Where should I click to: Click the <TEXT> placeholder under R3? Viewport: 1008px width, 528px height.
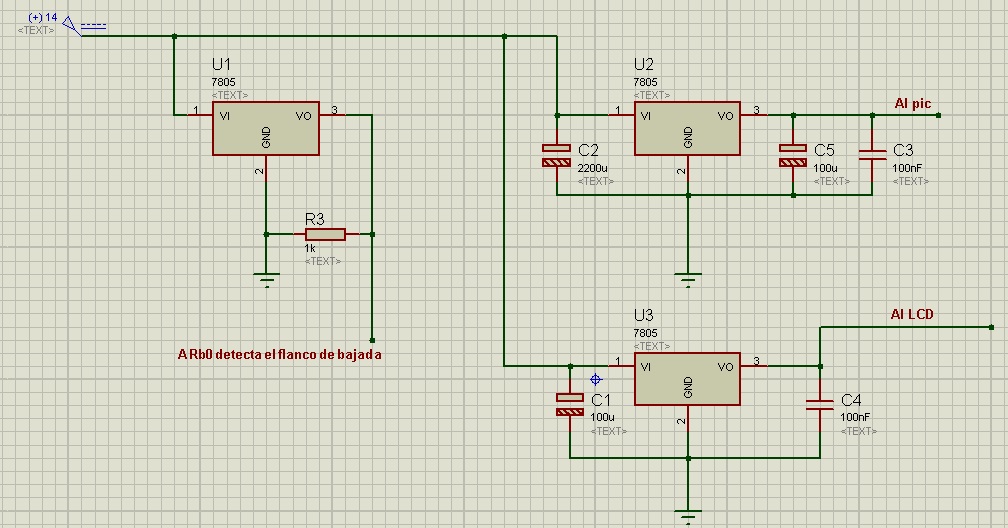point(323,261)
